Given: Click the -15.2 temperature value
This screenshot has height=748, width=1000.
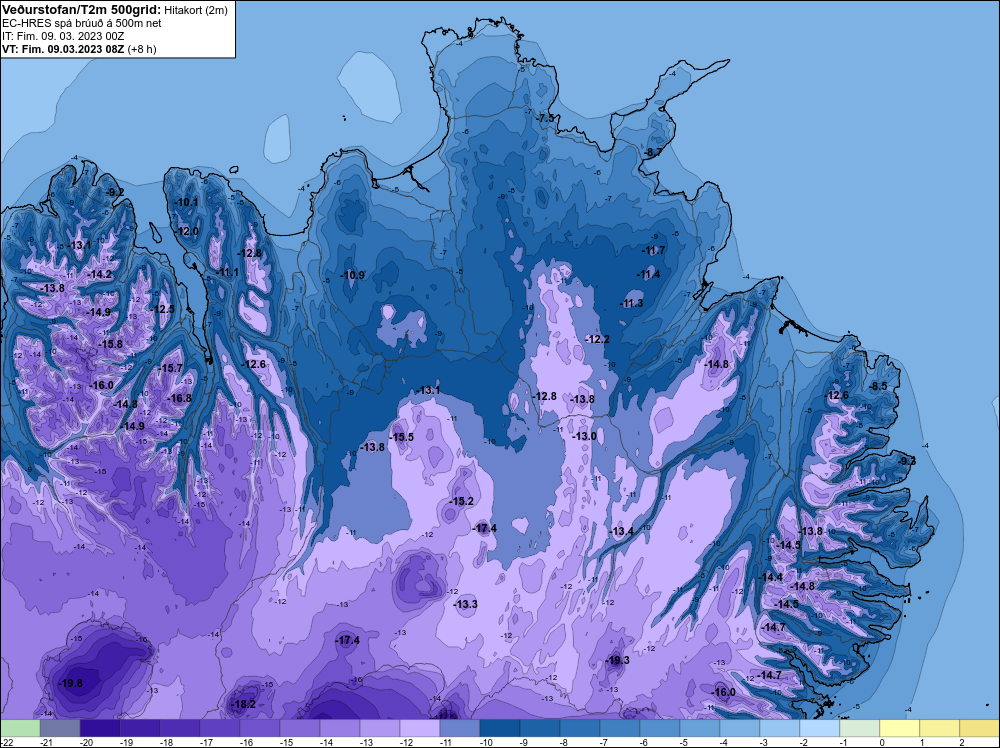Looking at the screenshot, I should click(462, 501).
